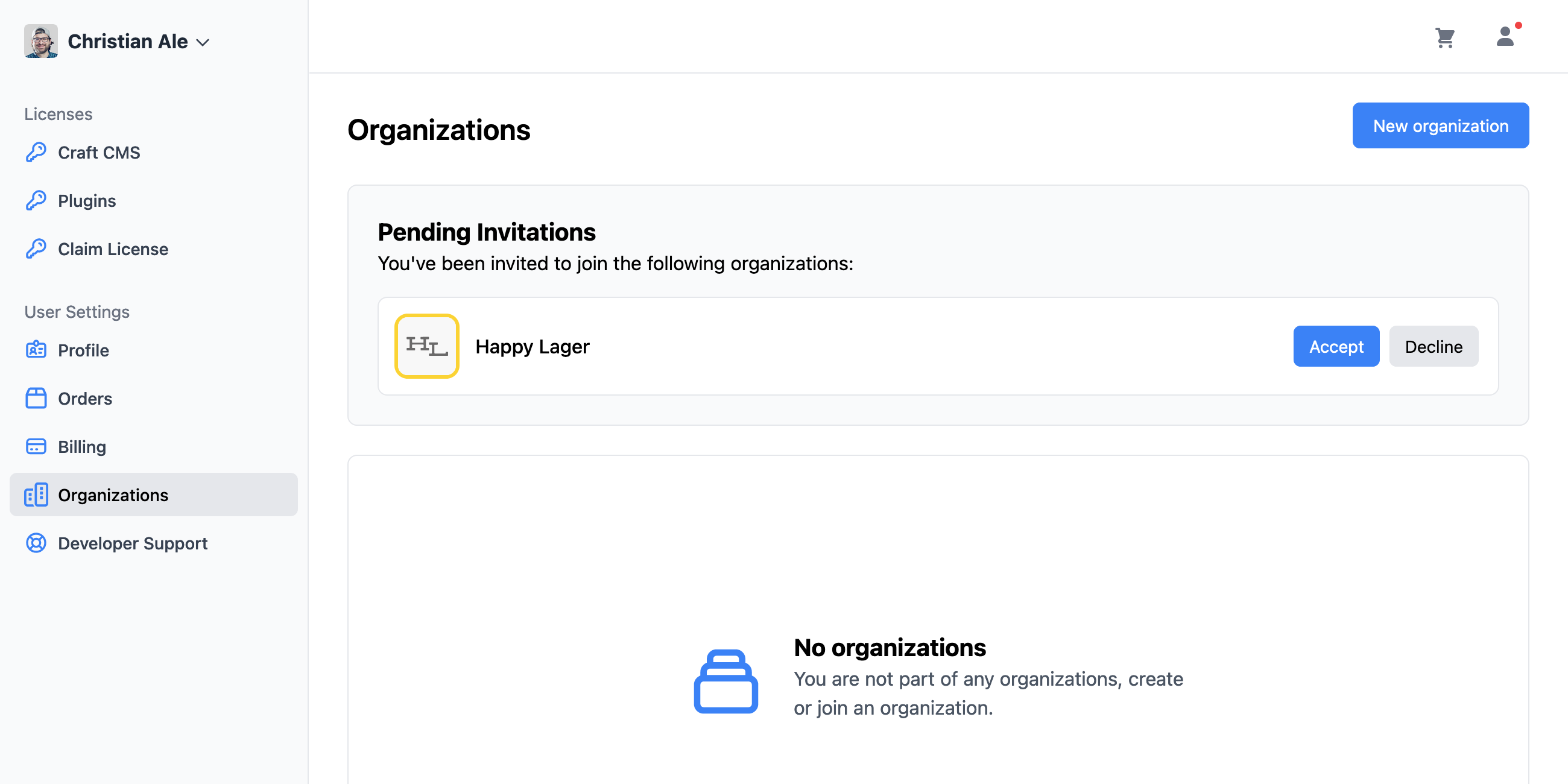Screen dimensions: 1568x784
Task: Click the buildings icon beside Organizations
Action: pos(36,495)
